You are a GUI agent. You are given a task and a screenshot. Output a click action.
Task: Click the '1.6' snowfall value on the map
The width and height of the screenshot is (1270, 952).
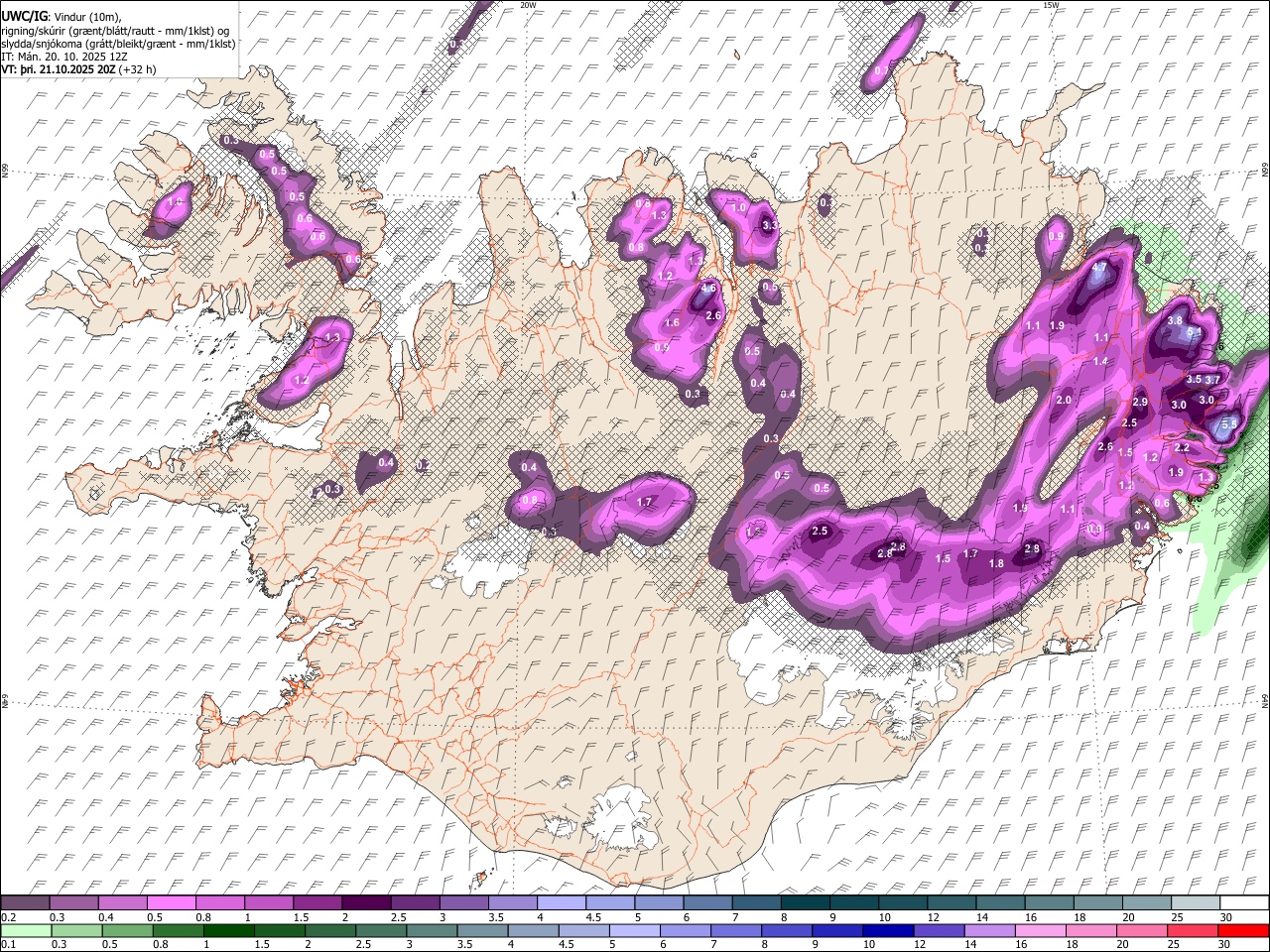[672, 322]
